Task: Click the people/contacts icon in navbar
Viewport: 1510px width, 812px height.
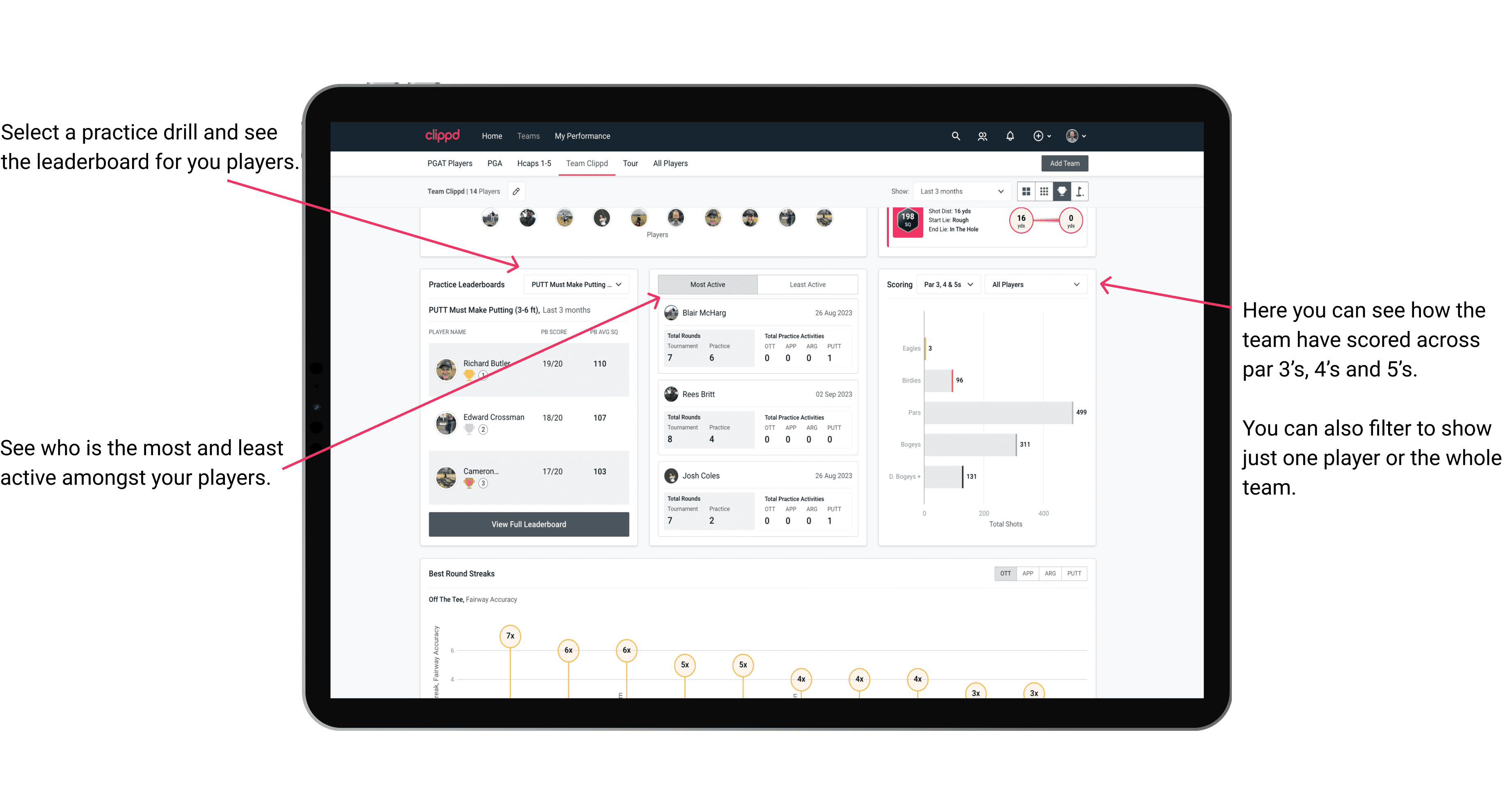Action: (983, 136)
